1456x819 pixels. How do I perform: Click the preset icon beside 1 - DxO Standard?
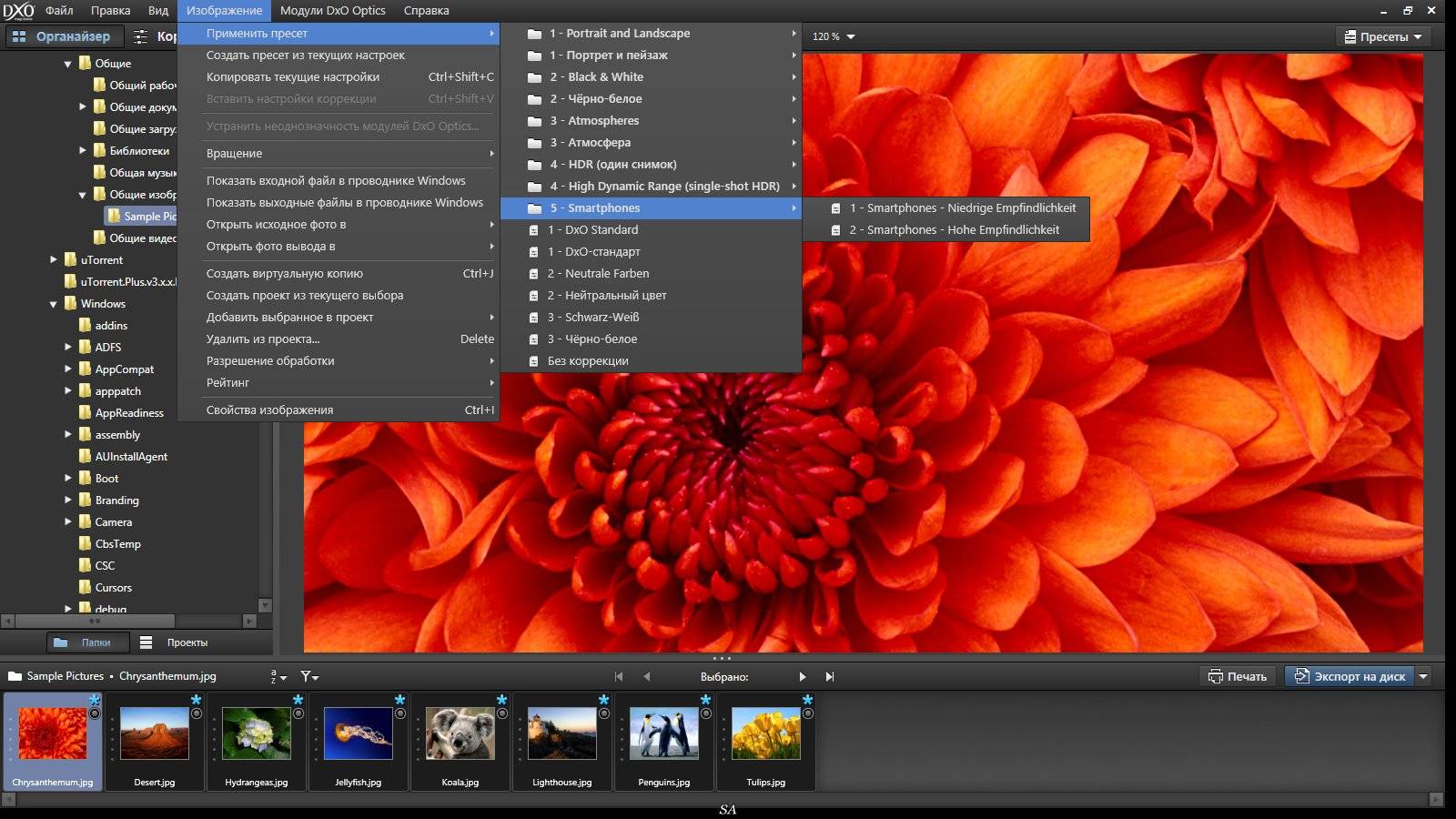tap(534, 230)
